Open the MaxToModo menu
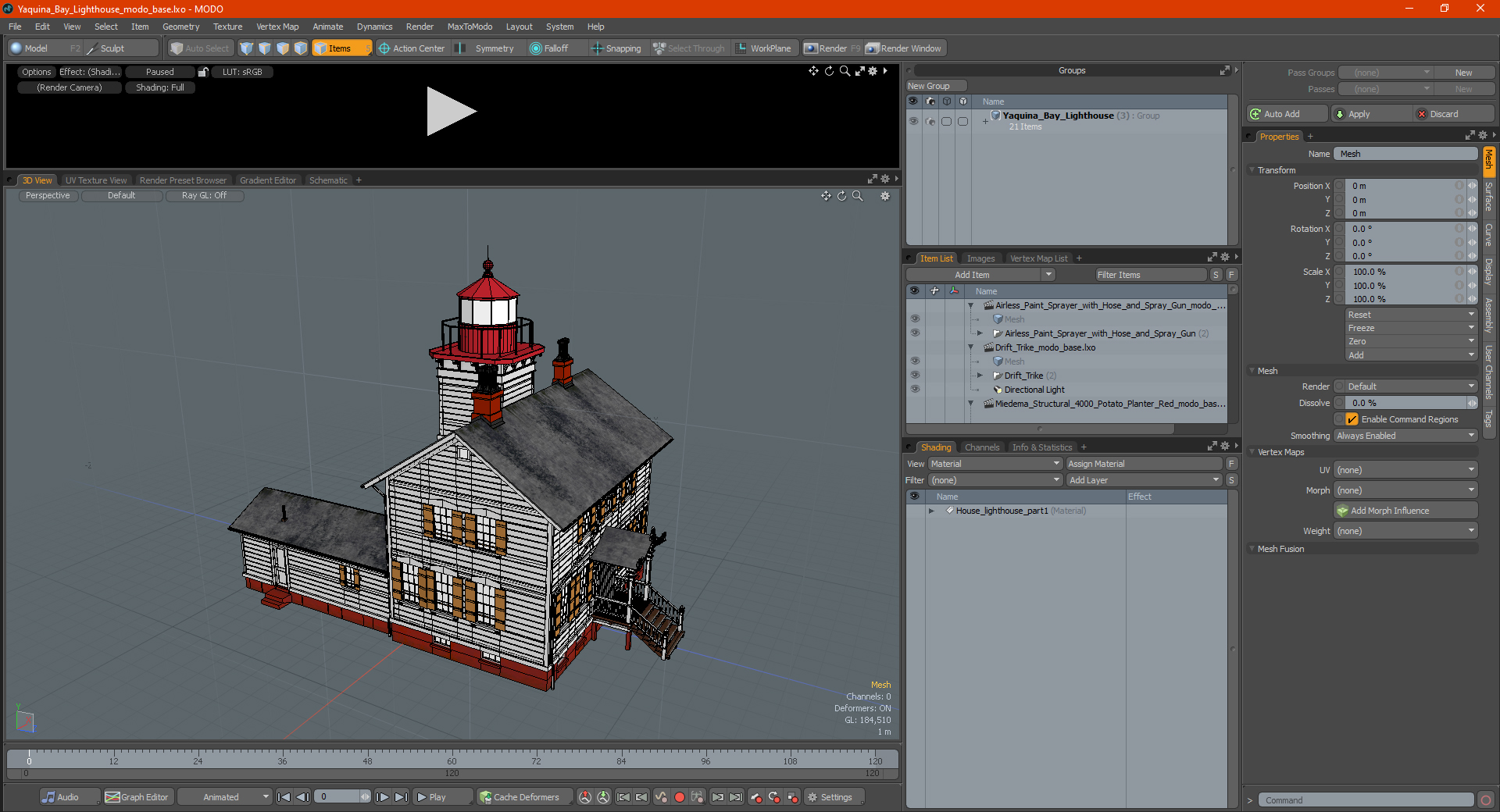The height and width of the screenshot is (812, 1500). tap(470, 27)
